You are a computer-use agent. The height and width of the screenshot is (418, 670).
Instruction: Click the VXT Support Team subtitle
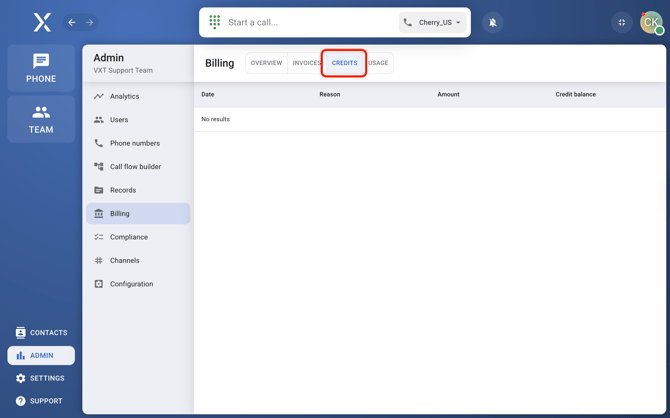coord(123,71)
